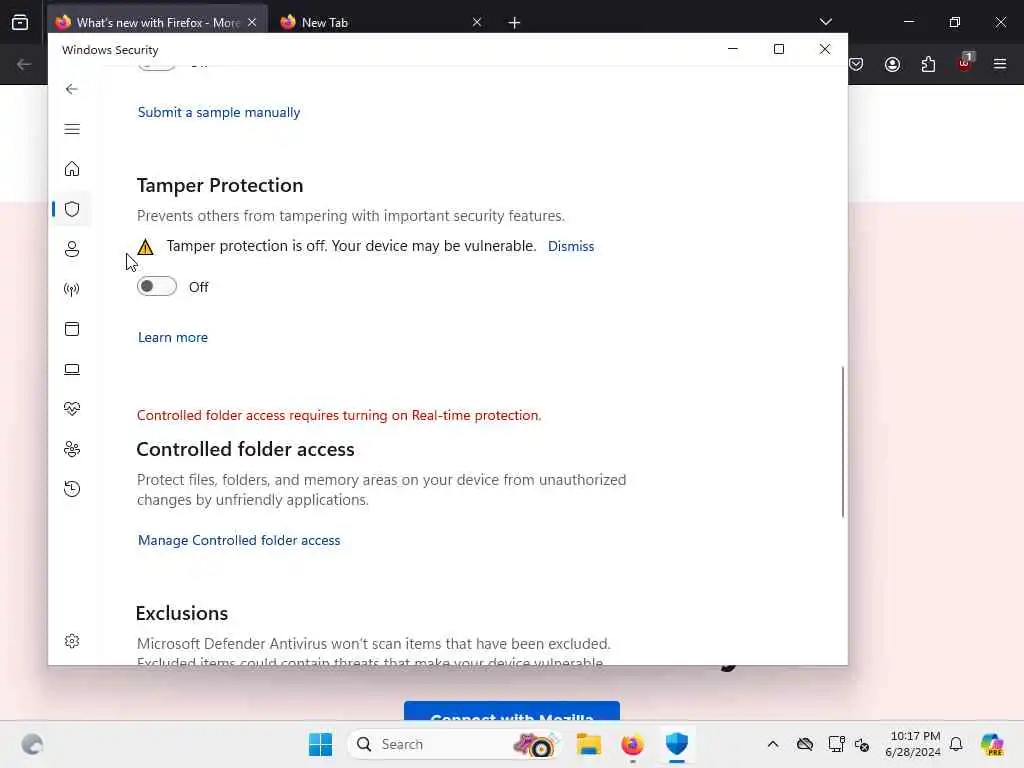Open Firefox View icon in tab bar

[x=20, y=22]
